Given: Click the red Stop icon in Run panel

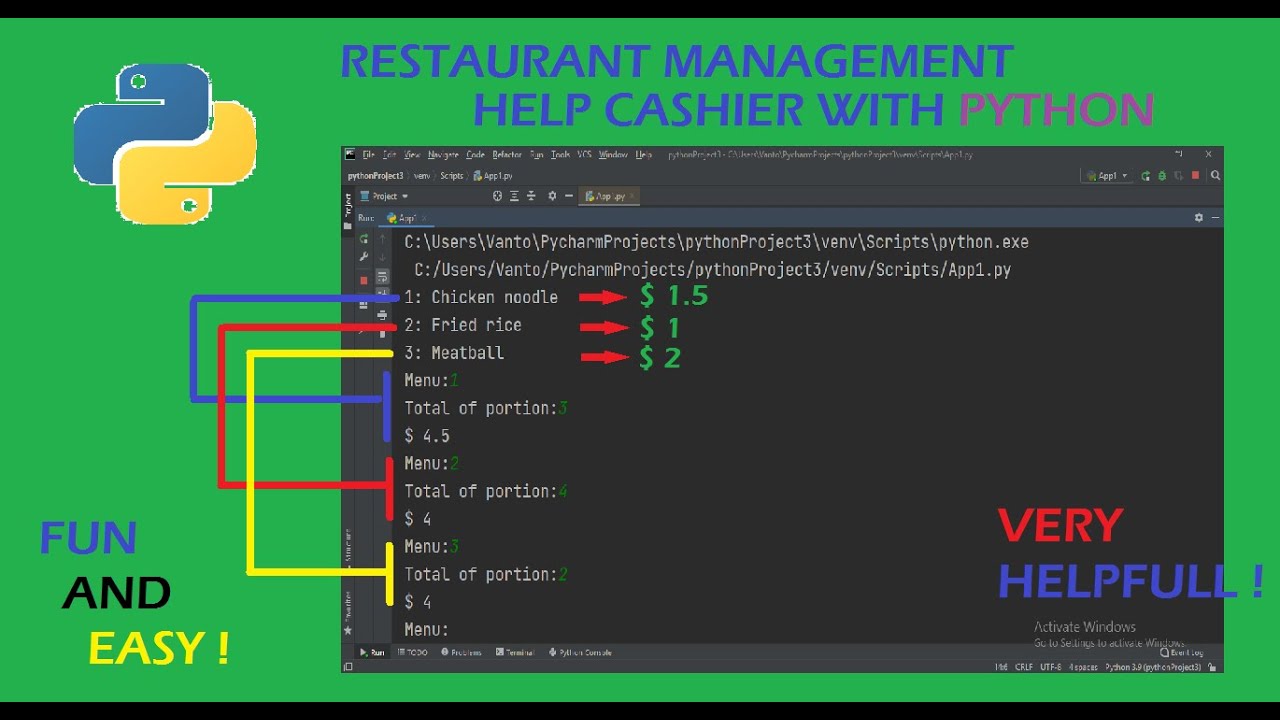Looking at the screenshot, I should point(364,280).
